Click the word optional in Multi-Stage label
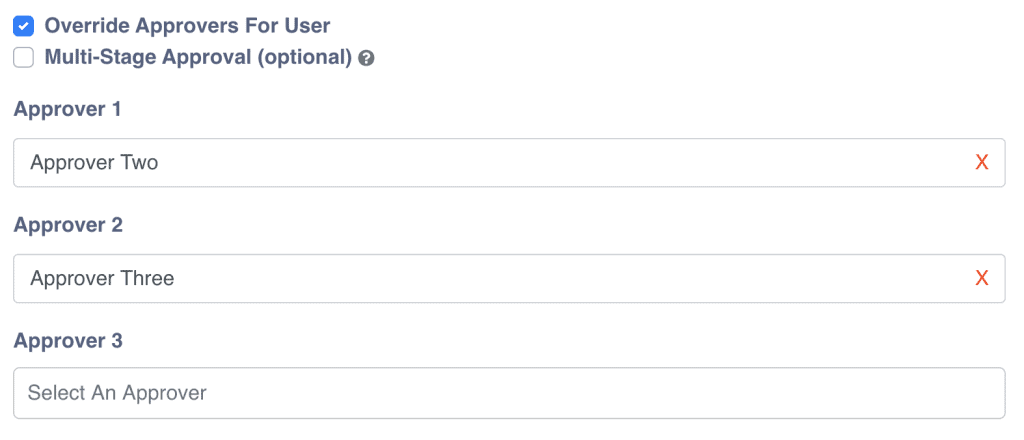Image resolution: width=1024 pixels, height=440 pixels. point(304,58)
